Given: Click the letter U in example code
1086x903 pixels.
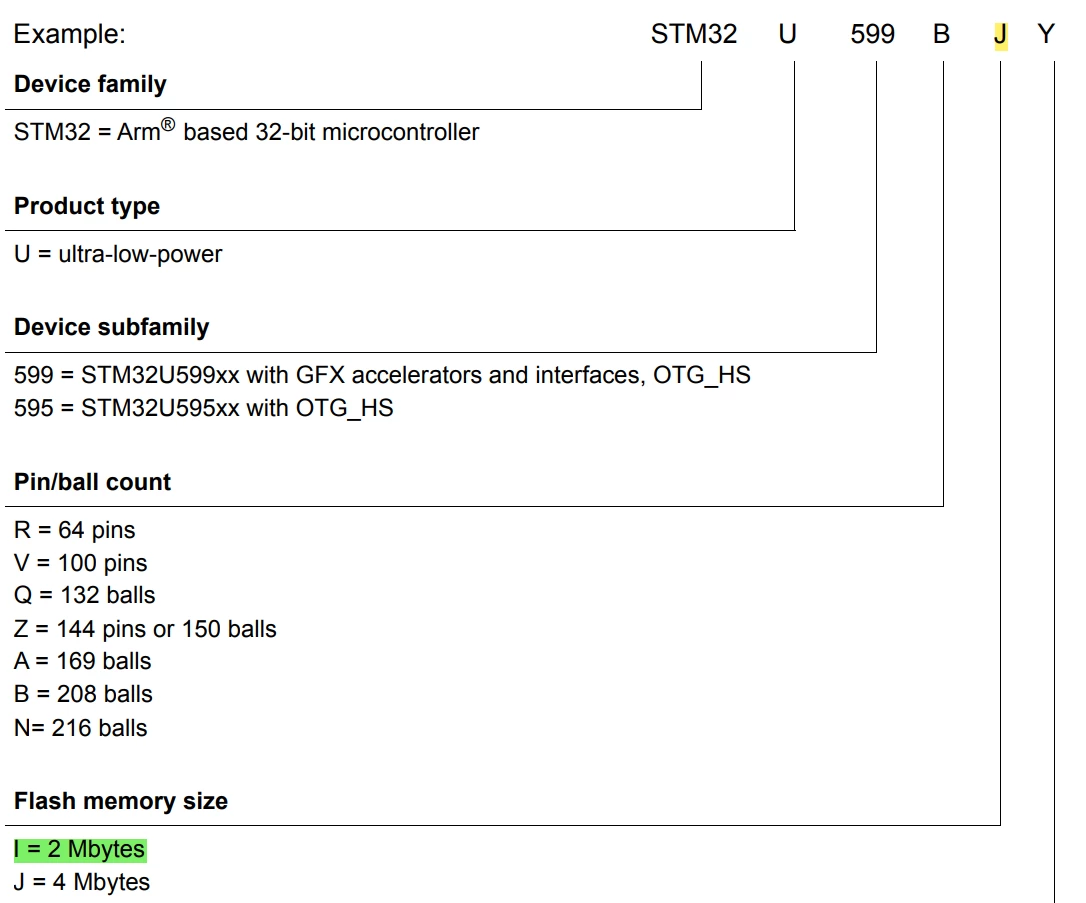Looking at the screenshot, I should click(787, 34).
